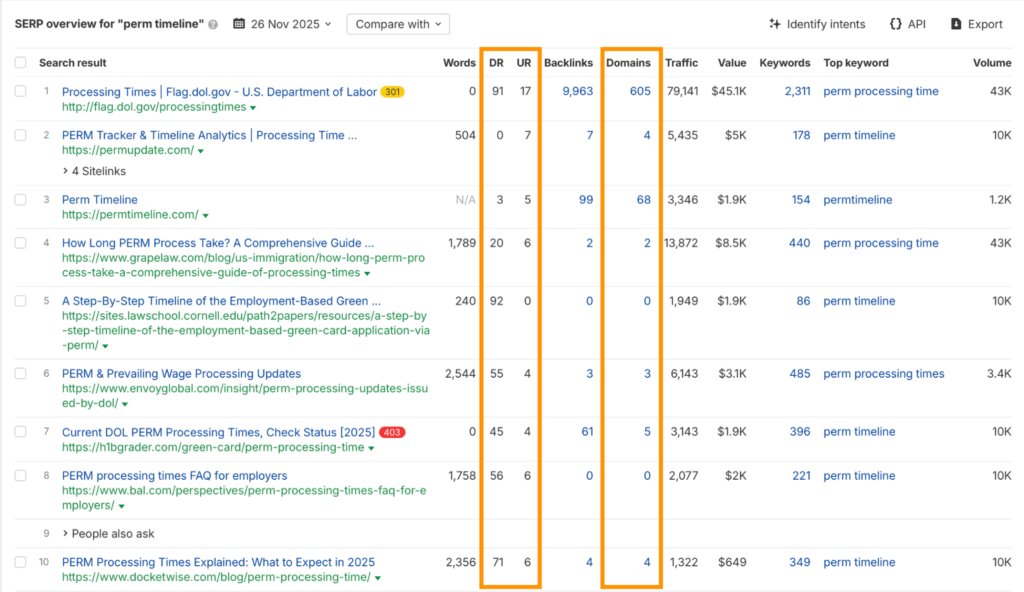Select checkbox for Perm Timeline result row
This screenshot has width=1024, height=592.
click(21, 200)
